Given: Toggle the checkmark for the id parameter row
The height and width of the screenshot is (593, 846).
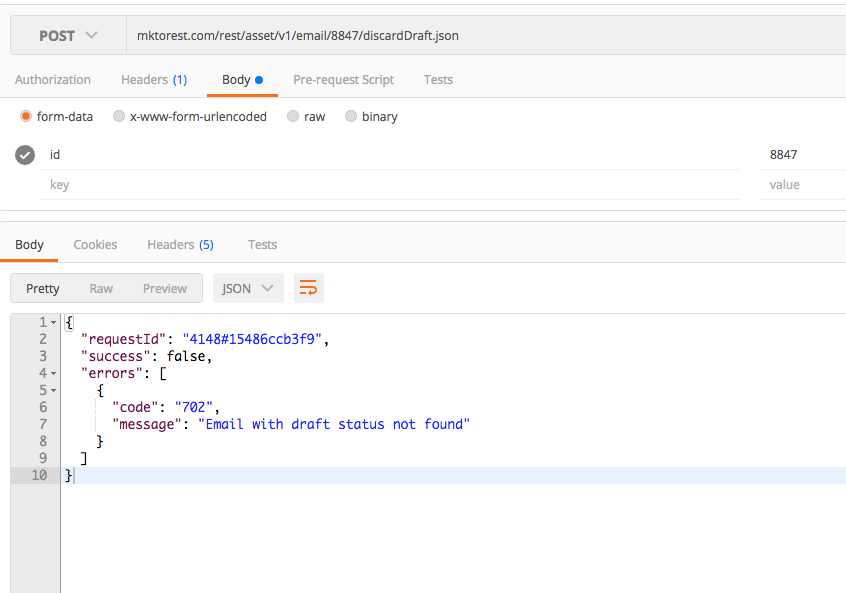Looking at the screenshot, I should pyautogui.click(x=26, y=155).
